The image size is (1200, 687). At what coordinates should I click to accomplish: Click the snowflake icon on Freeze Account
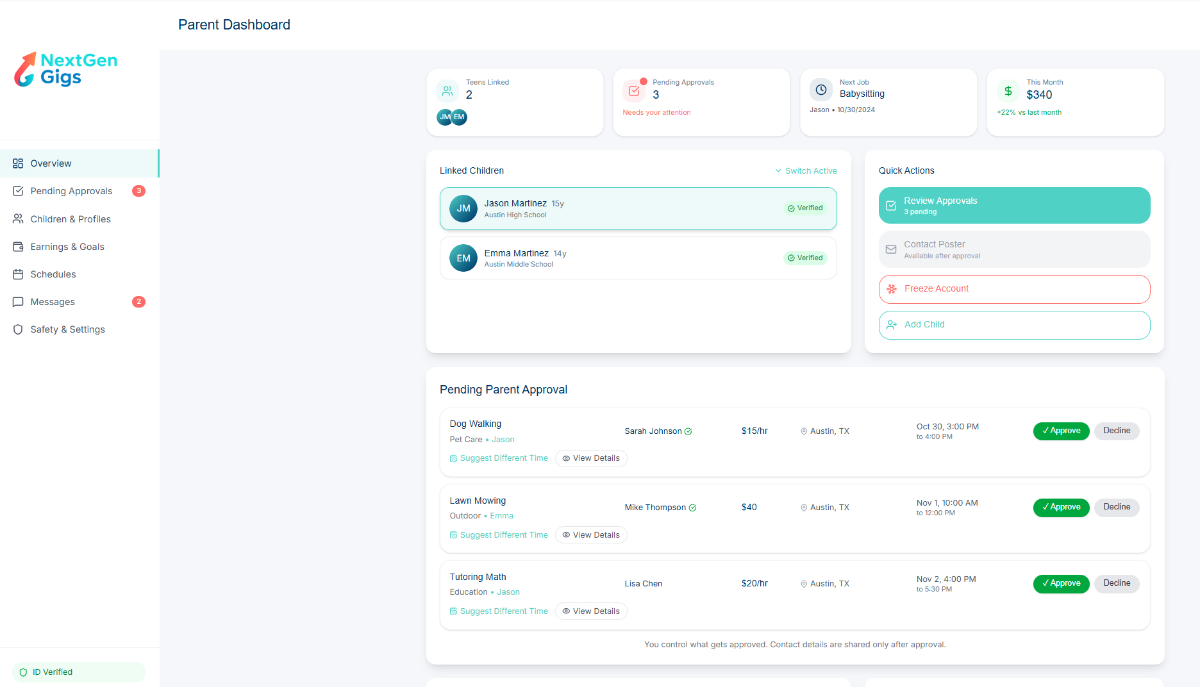pyautogui.click(x=891, y=289)
